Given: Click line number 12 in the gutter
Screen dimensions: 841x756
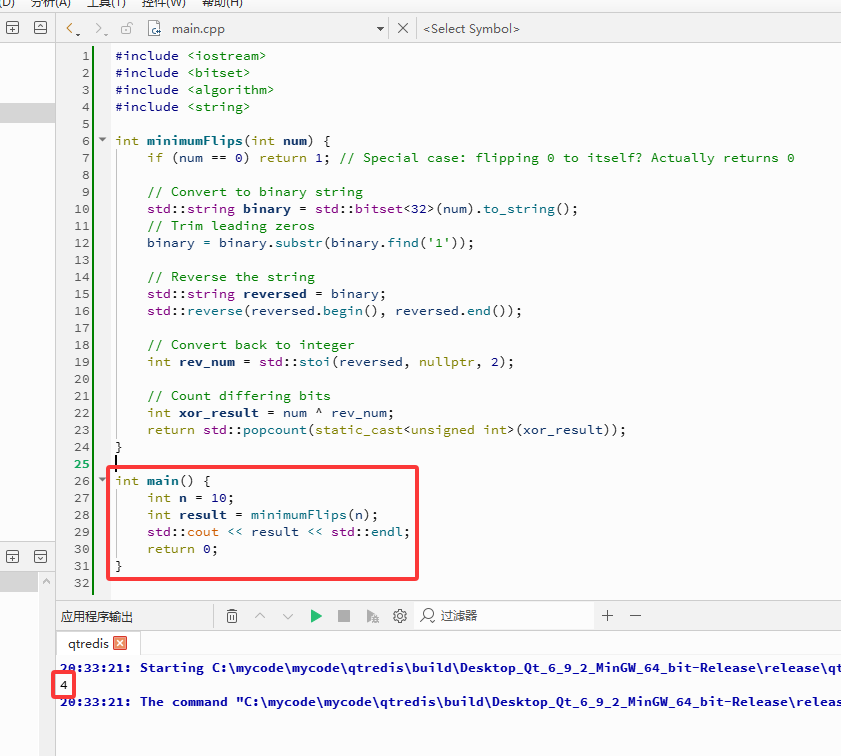Looking at the screenshot, I should click(x=82, y=243).
